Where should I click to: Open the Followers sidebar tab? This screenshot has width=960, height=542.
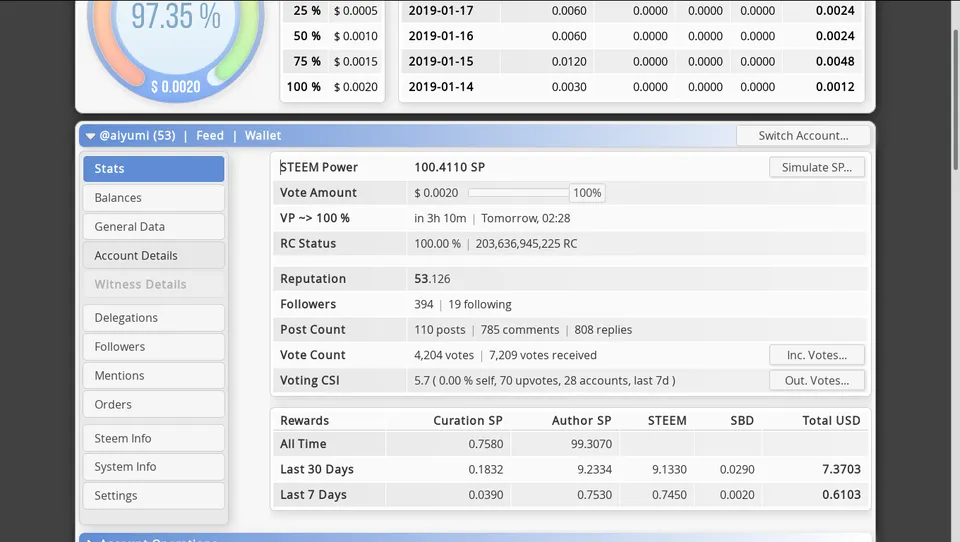(154, 347)
